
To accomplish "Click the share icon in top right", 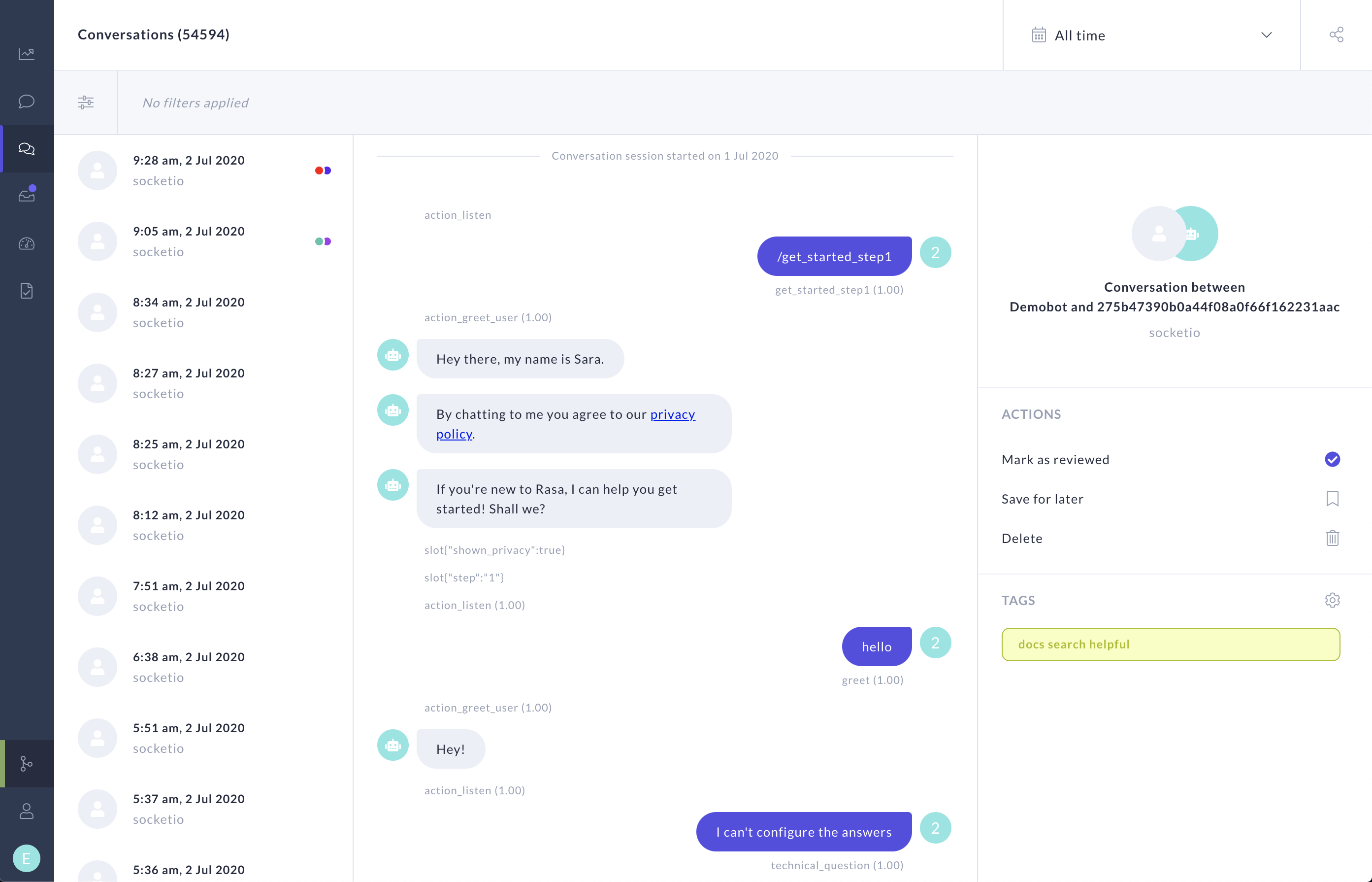I will [x=1337, y=34].
